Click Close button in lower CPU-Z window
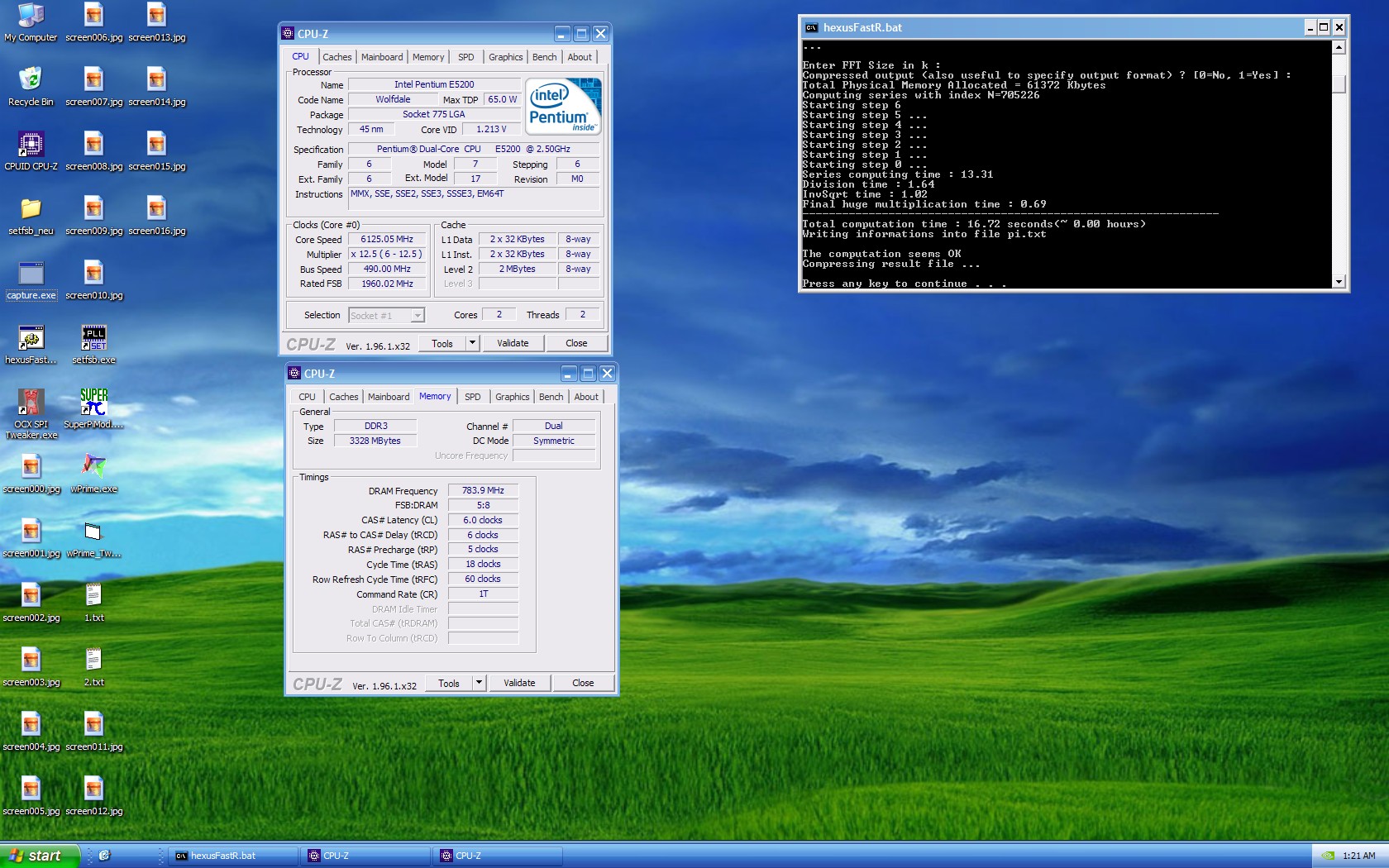 583,683
